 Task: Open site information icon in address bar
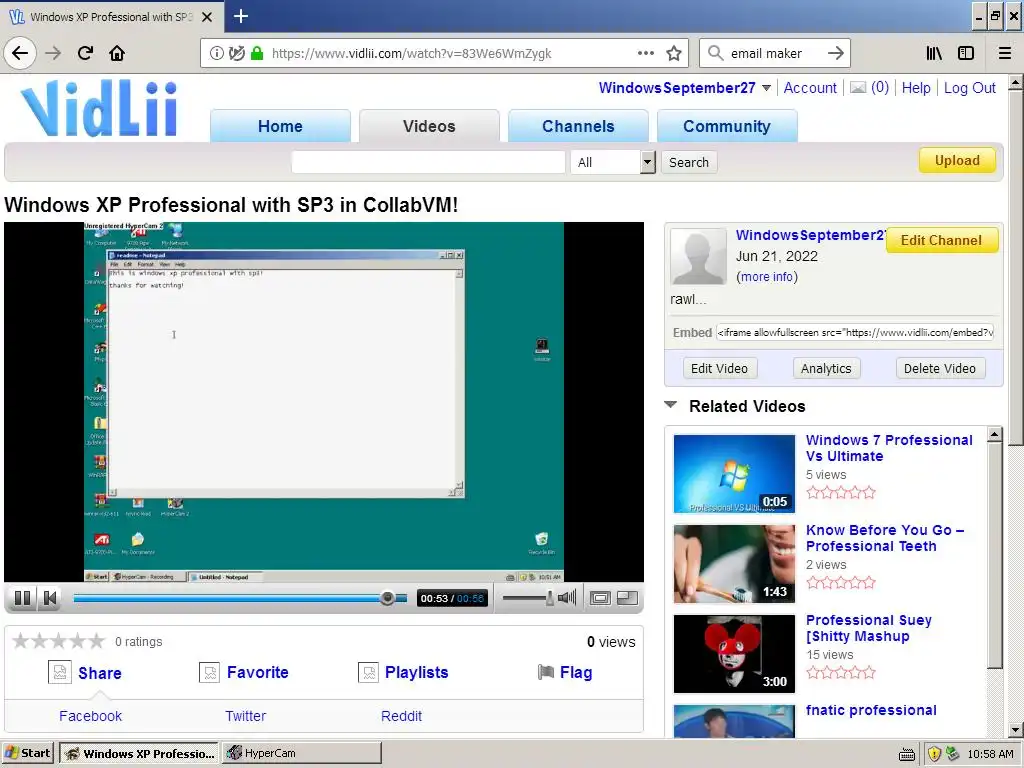pyautogui.click(x=216, y=54)
